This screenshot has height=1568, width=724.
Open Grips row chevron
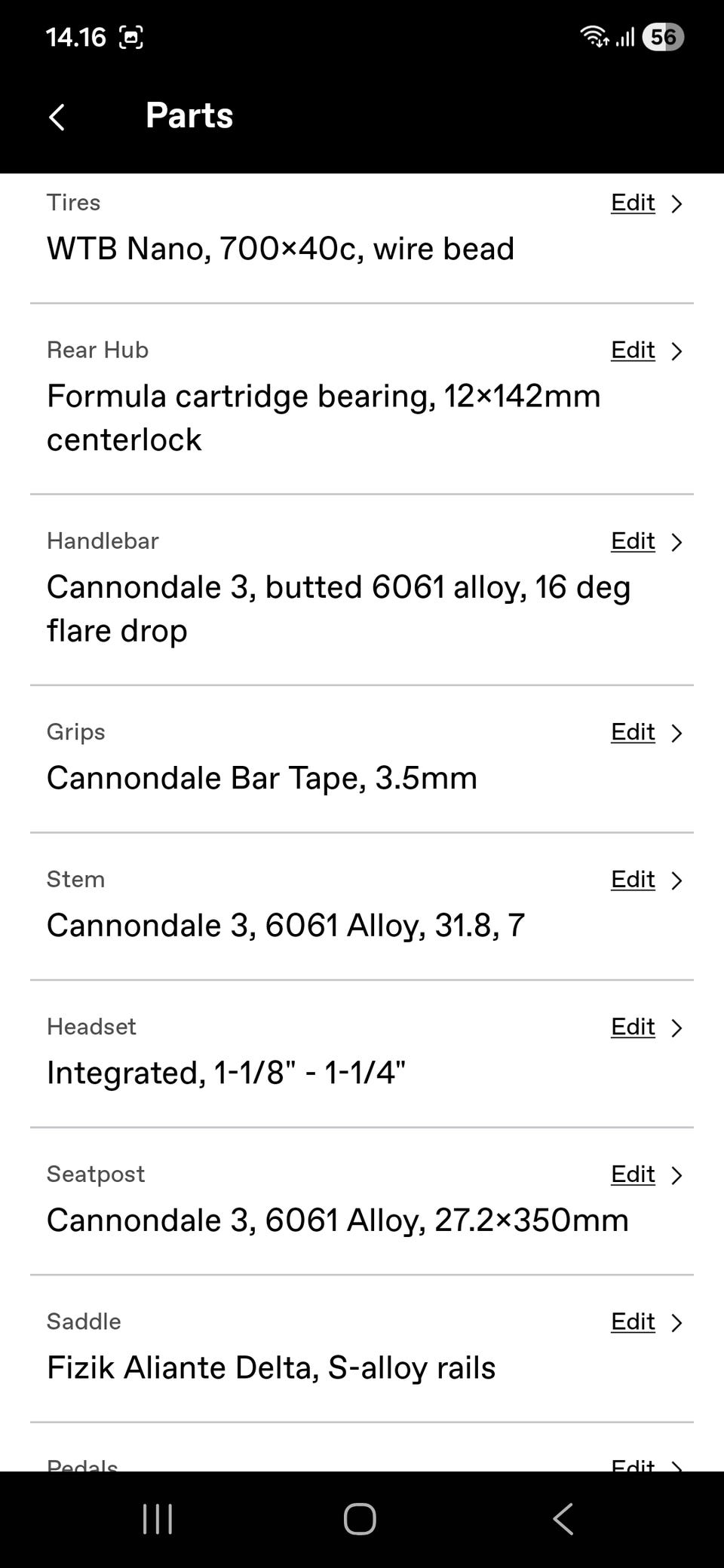pyautogui.click(x=676, y=733)
